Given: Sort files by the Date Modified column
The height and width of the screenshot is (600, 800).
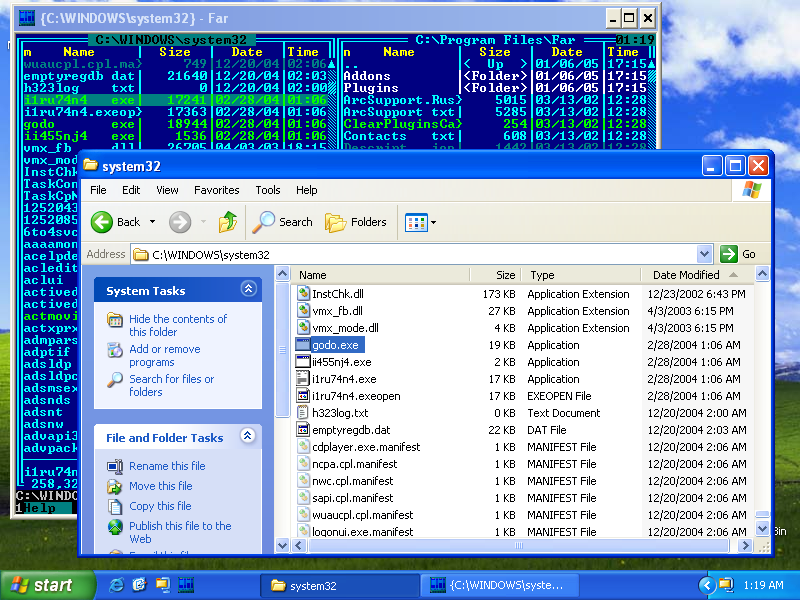Looking at the screenshot, I should (x=696, y=275).
